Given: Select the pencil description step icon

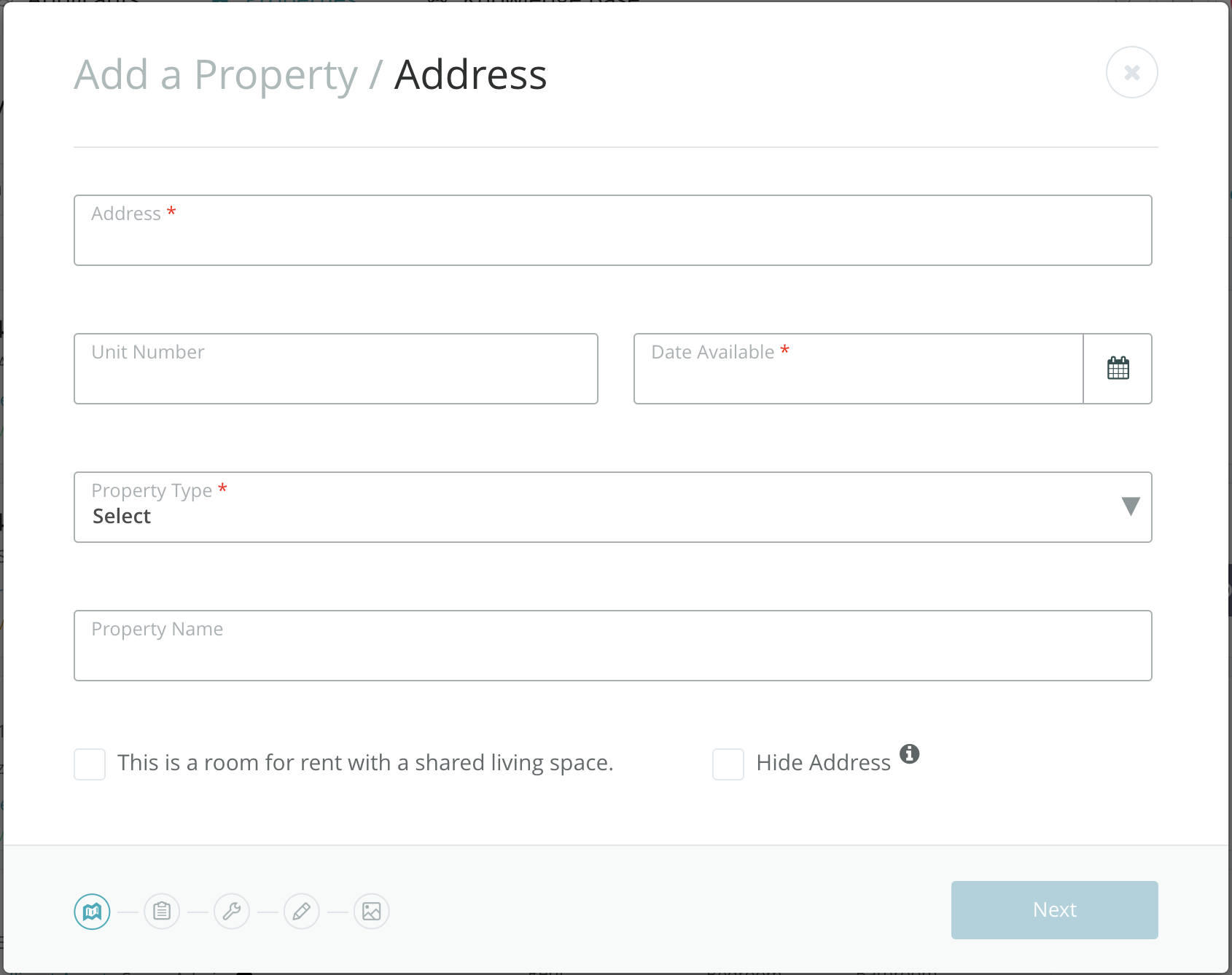Looking at the screenshot, I should (302, 911).
